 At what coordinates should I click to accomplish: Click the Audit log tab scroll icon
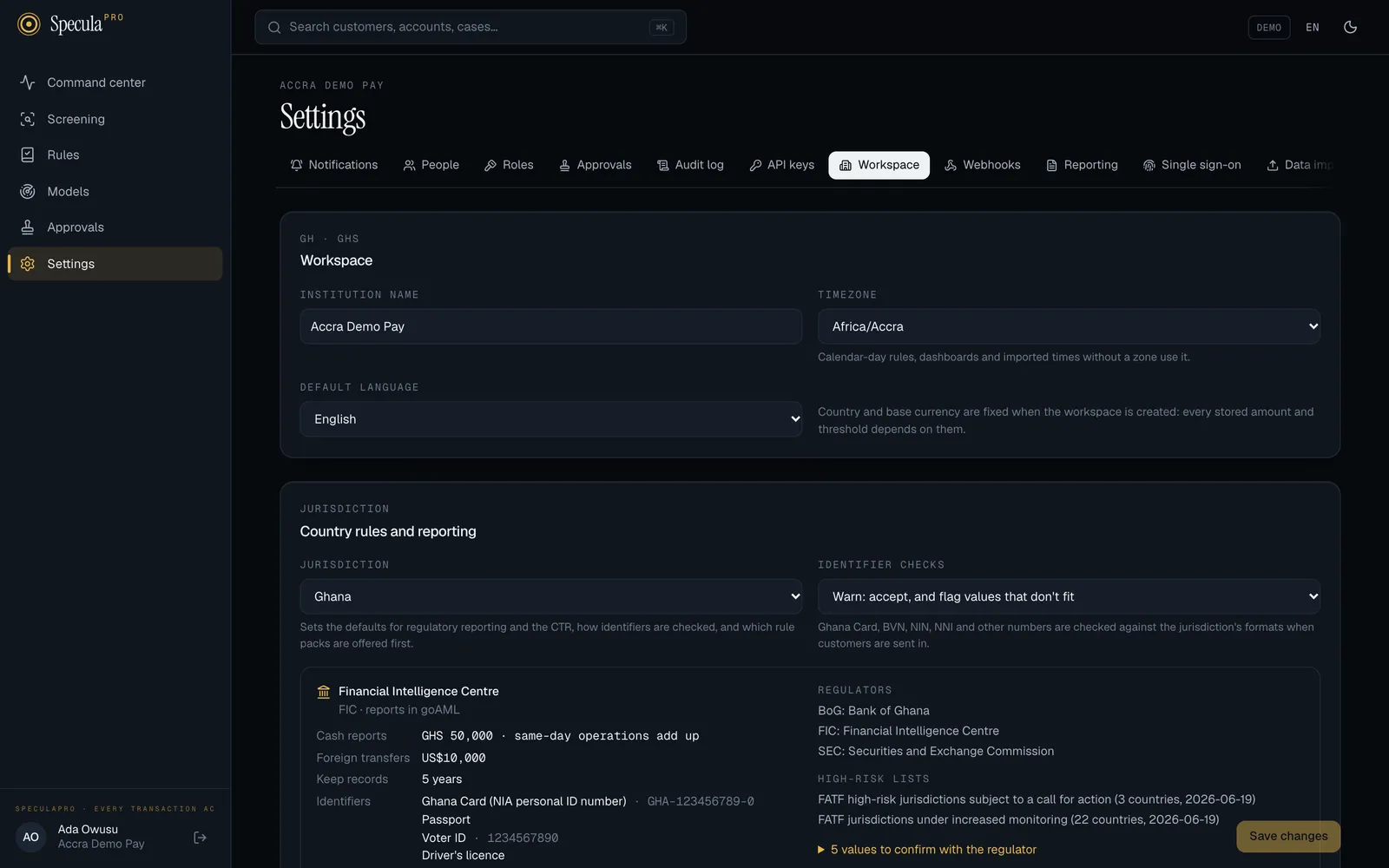[x=663, y=165]
